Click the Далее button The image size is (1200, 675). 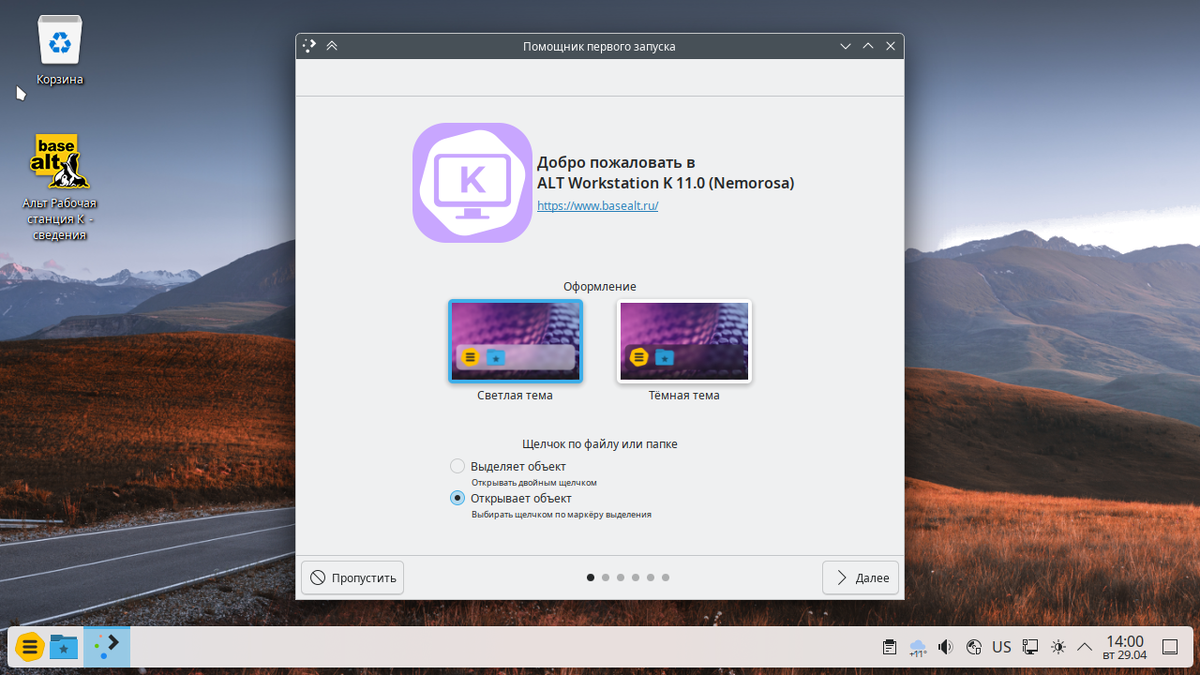861,578
